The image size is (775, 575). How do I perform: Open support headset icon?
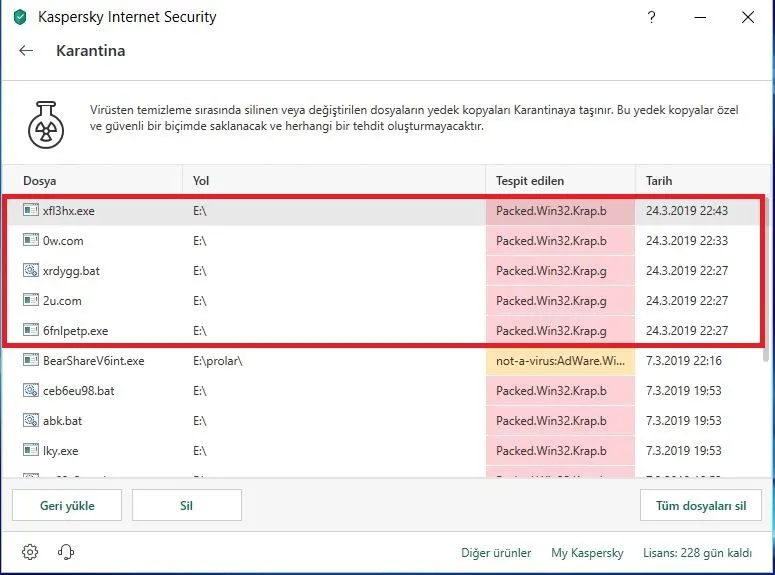pyautogui.click(x=66, y=552)
